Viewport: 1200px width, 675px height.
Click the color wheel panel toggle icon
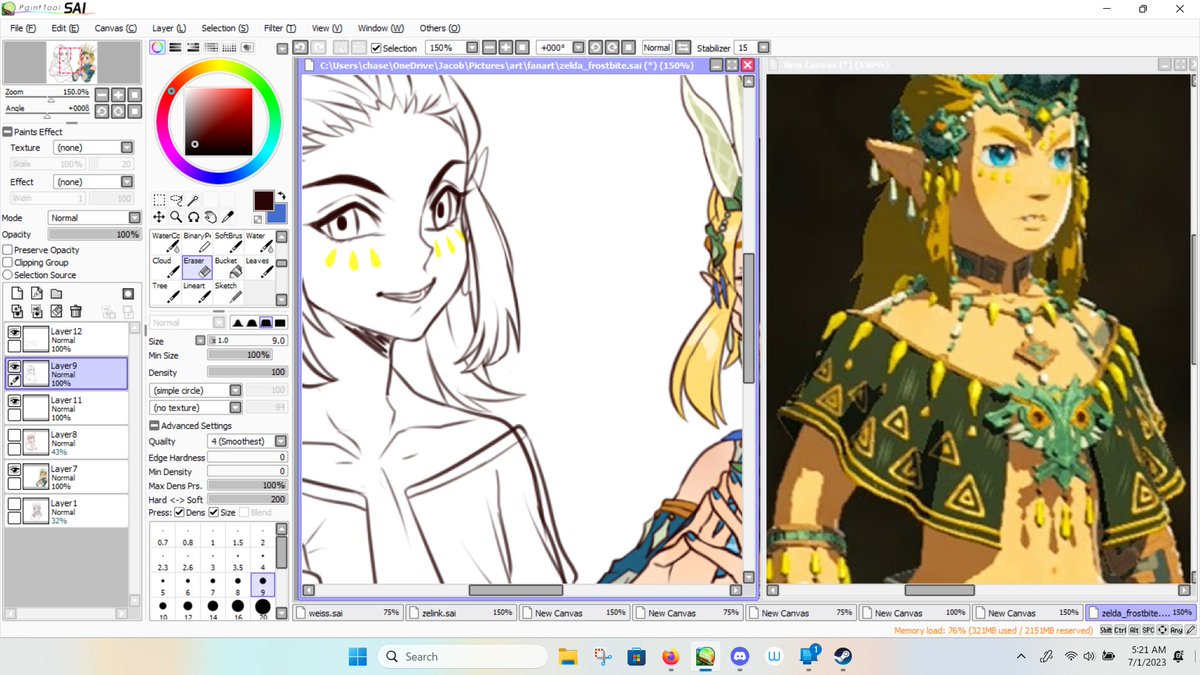point(158,47)
